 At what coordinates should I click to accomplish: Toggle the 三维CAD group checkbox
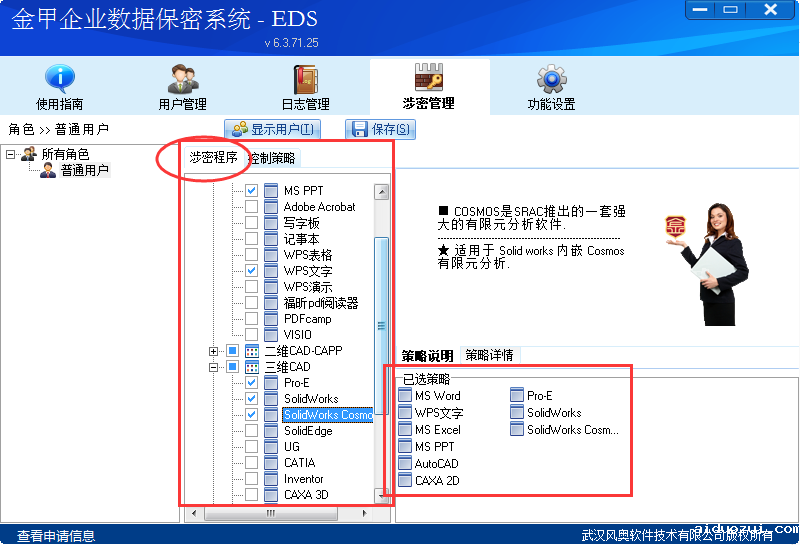(x=232, y=366)
